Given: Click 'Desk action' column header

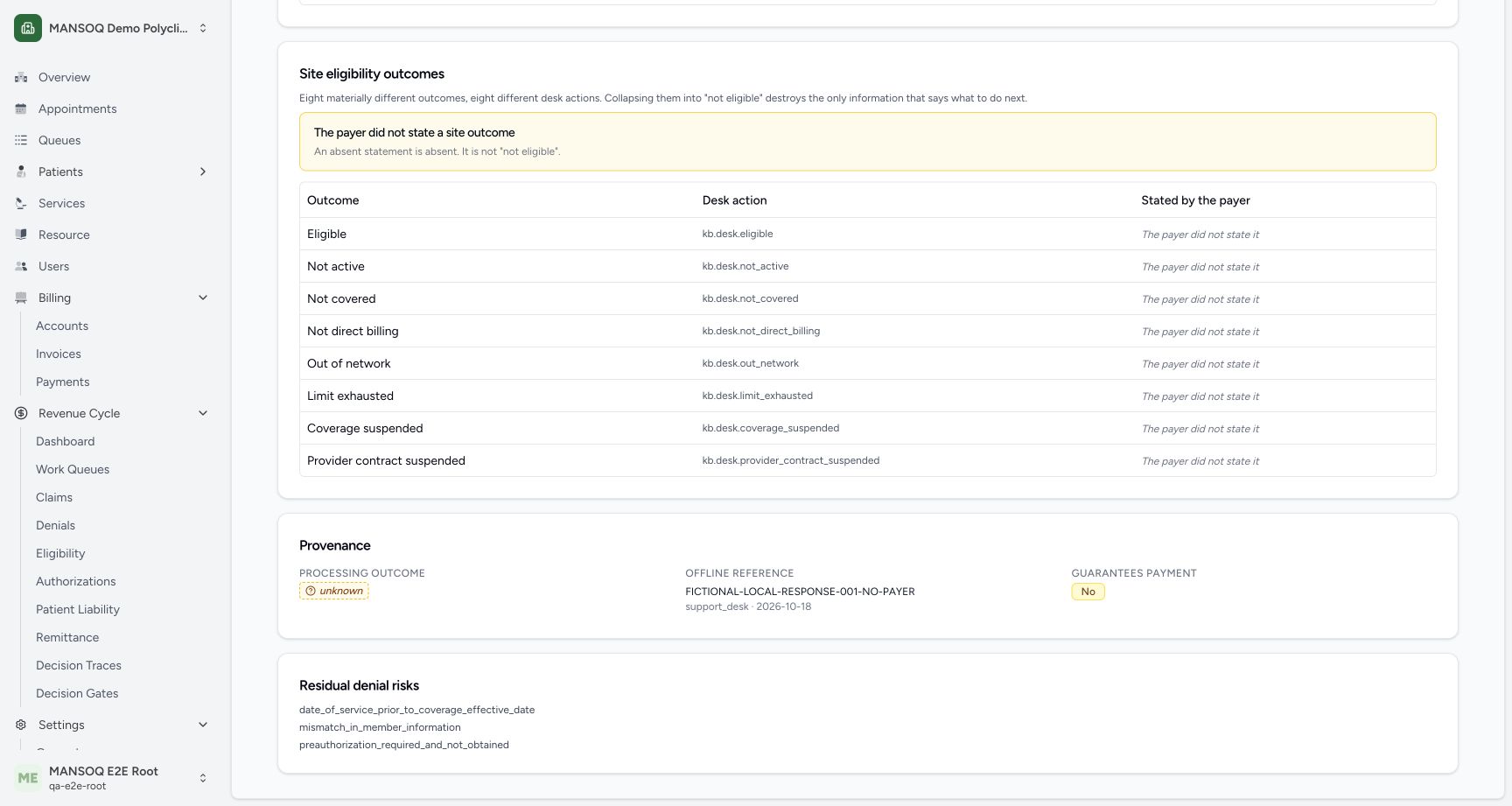Looking at the screenshot, I should [x=734, y=200].
